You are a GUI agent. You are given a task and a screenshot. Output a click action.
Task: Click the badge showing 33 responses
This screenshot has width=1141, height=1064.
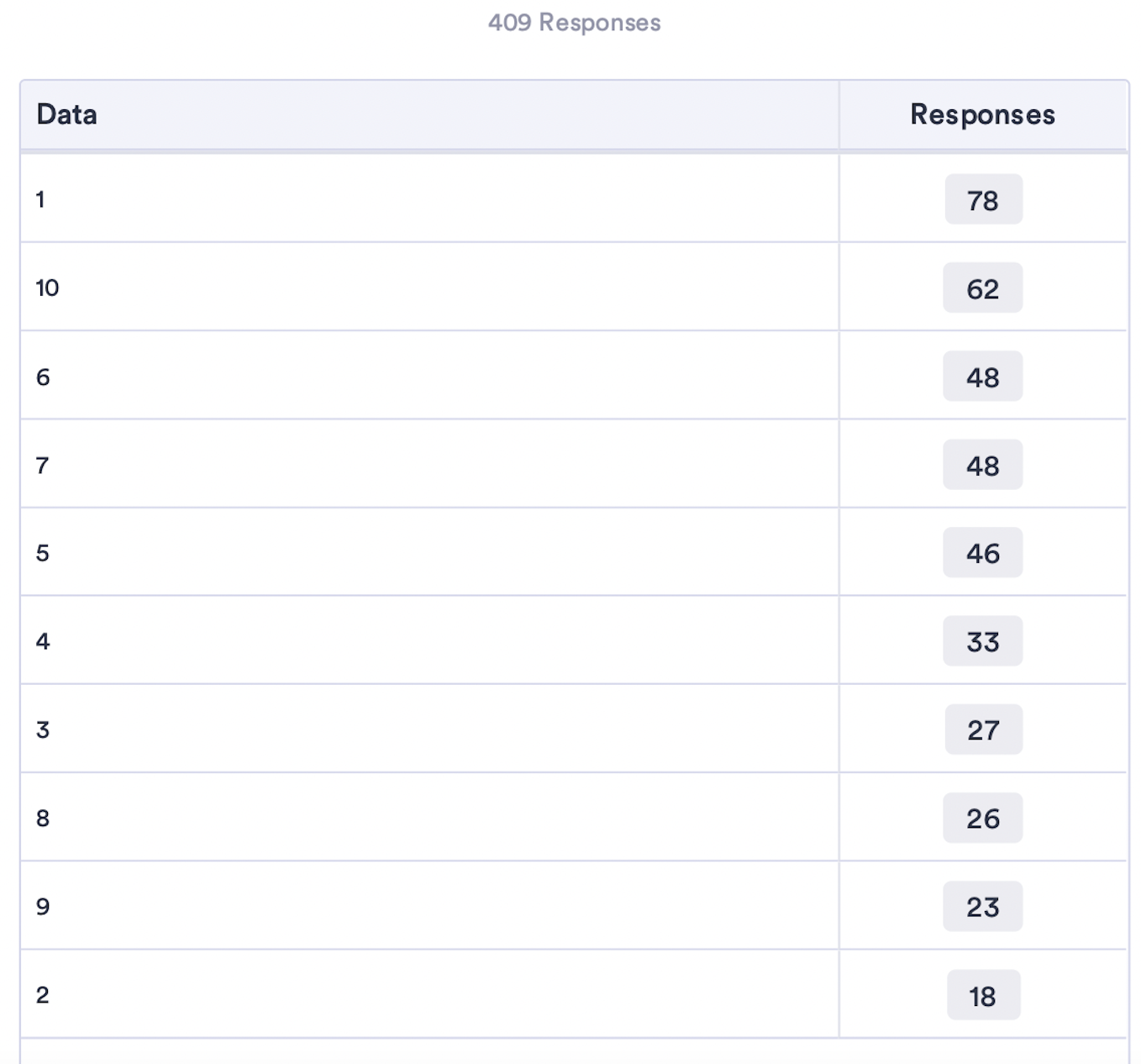point(983,641)
